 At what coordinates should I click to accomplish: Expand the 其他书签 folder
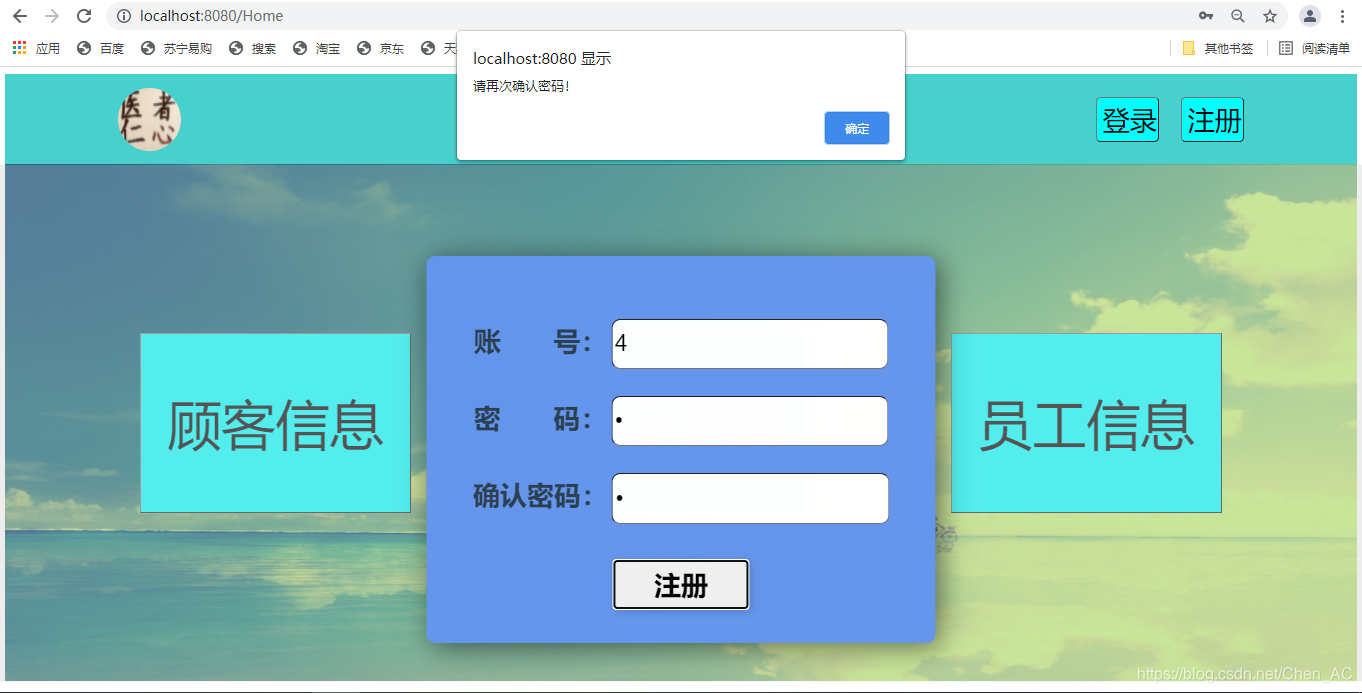point(1218,47)
